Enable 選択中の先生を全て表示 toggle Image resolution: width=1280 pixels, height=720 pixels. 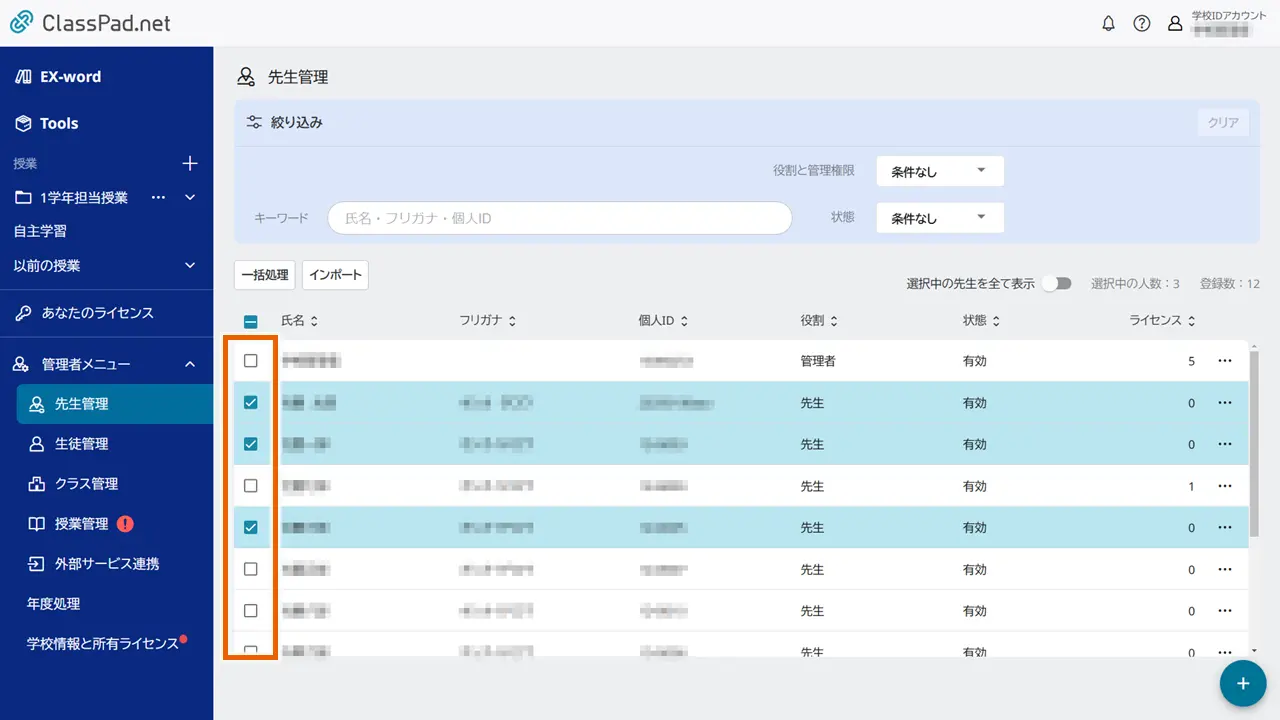pyautogui.click(x=1057, y=283)
